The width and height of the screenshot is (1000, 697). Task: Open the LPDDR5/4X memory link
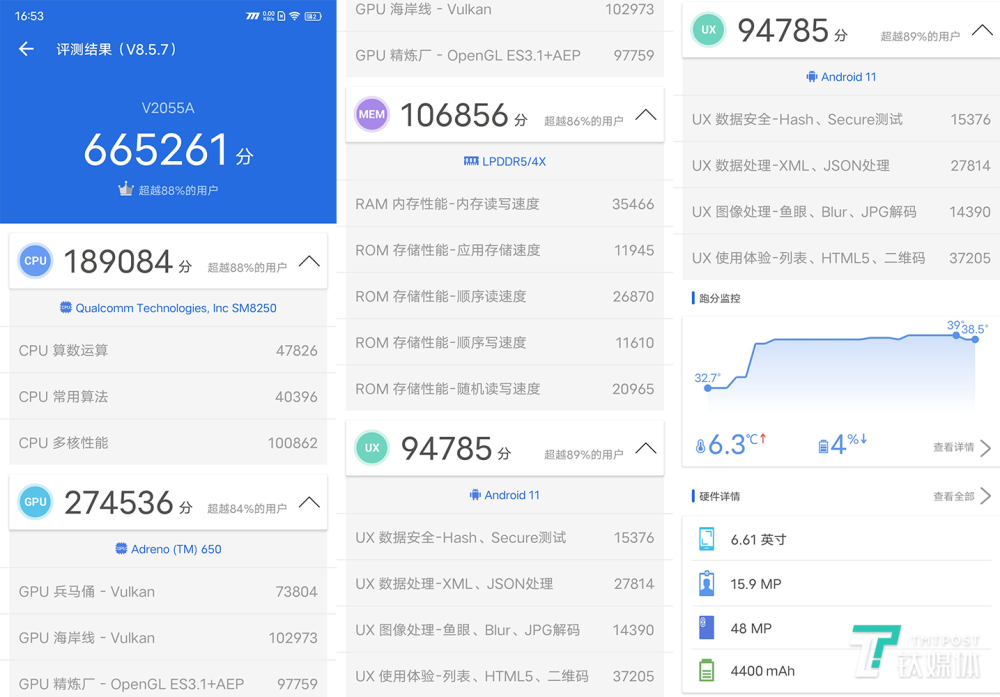[x=505, y=161]
